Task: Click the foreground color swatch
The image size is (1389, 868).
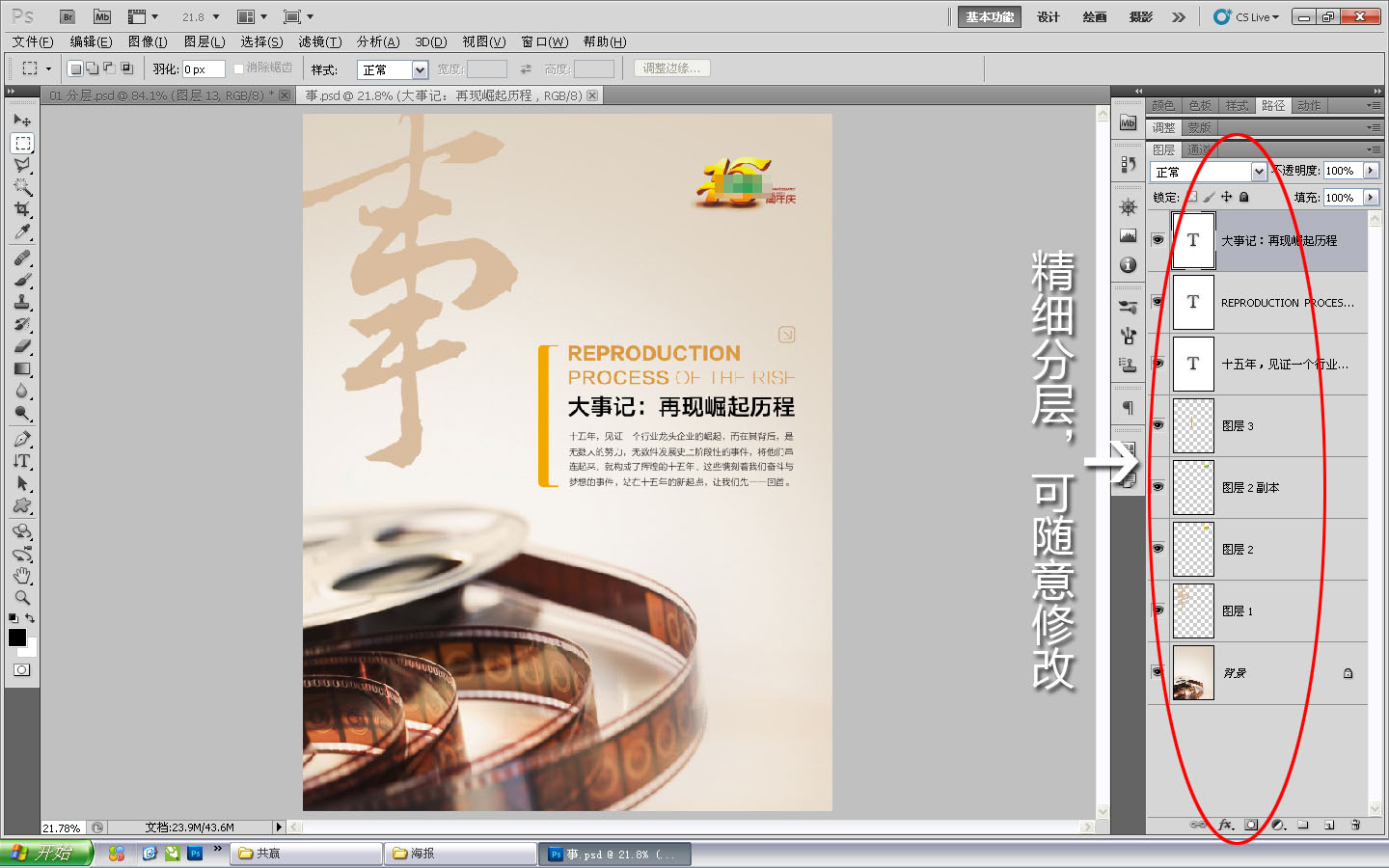Action: coord(17,637)
